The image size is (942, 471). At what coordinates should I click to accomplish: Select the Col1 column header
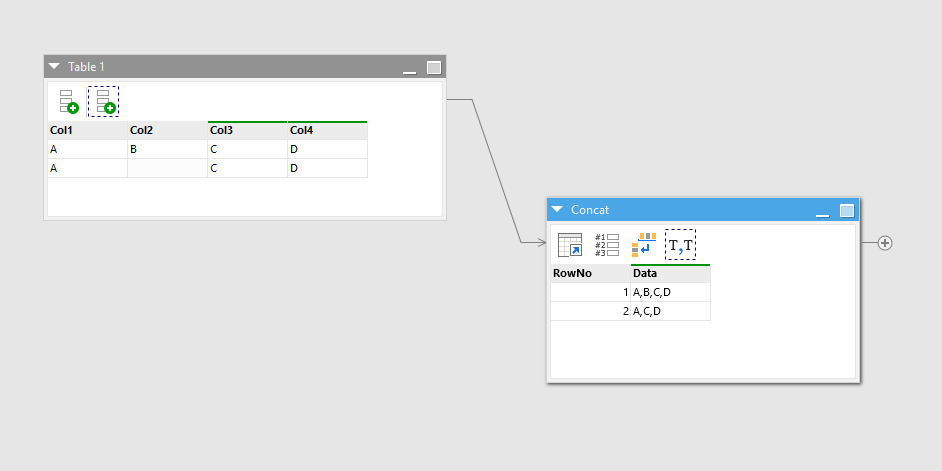[87, 130]
